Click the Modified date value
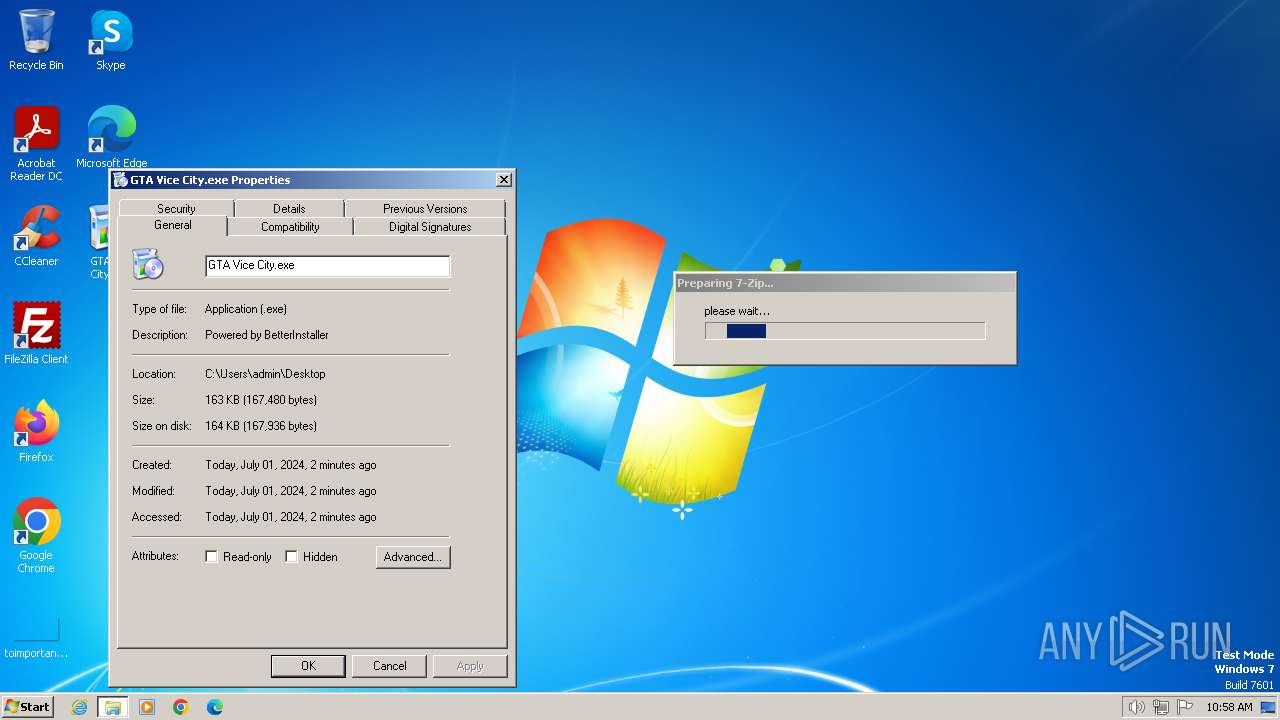The height and width of the screenshot is (720, 1280). (291, 491)
